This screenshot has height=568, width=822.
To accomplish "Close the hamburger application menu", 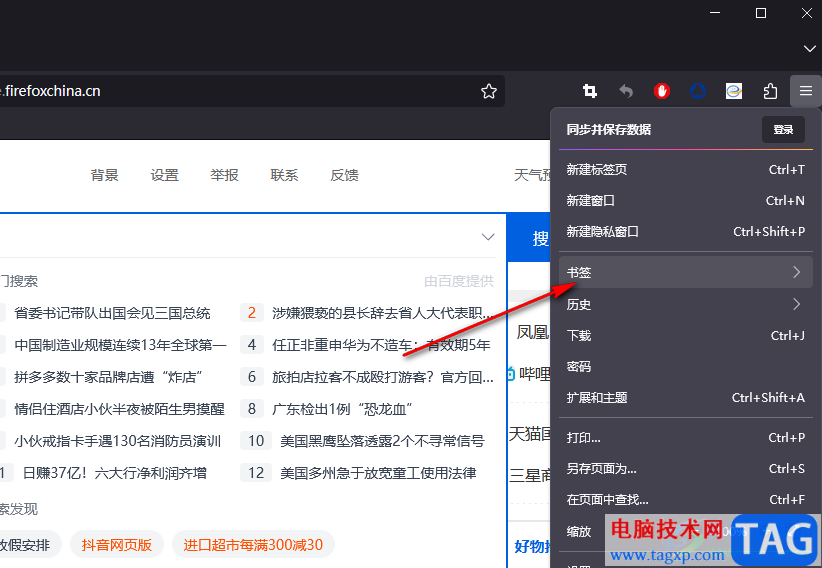I will (806, 91).
